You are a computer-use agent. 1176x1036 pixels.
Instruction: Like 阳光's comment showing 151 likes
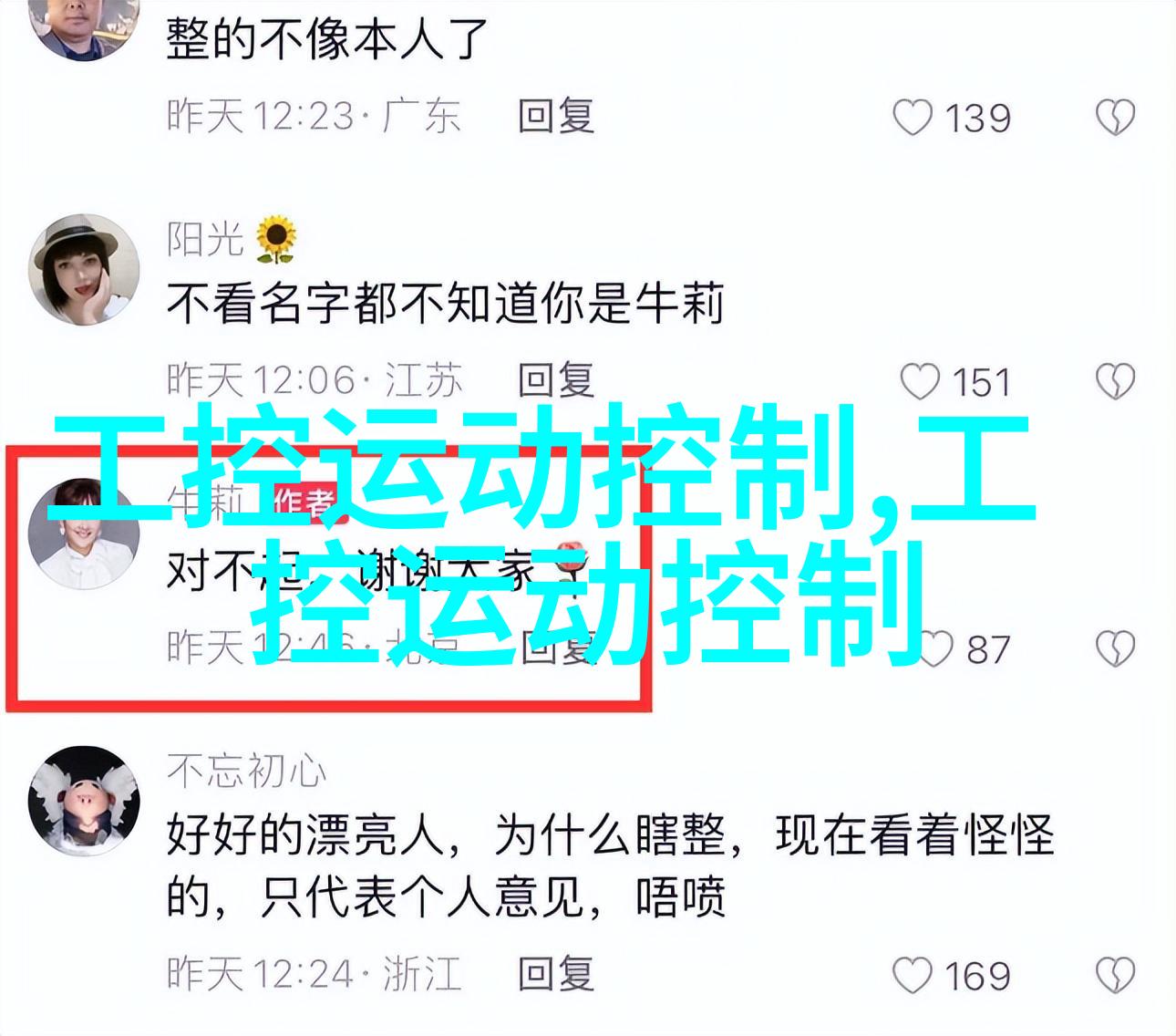tap(919, 382)
